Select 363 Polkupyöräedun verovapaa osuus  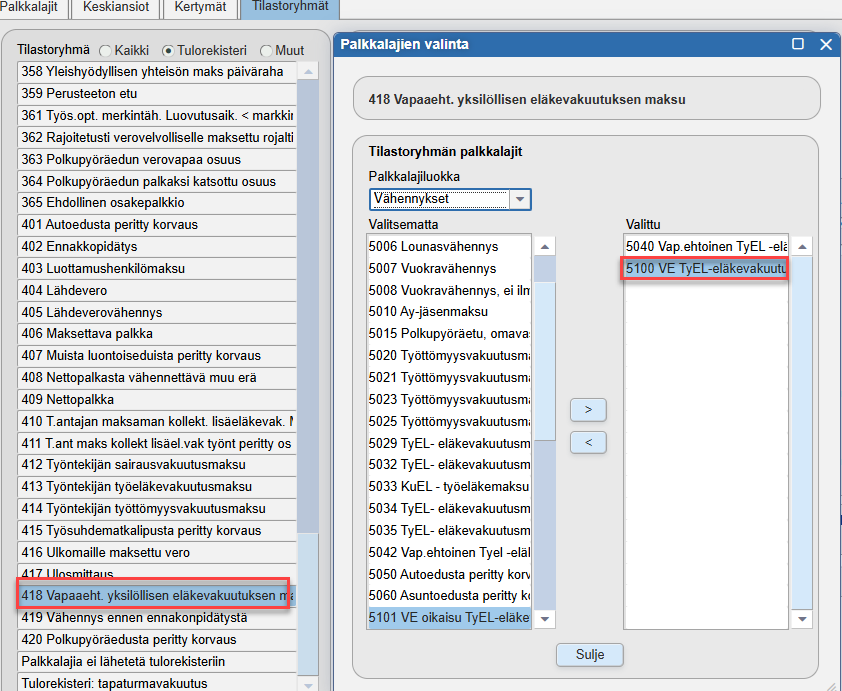pos(157,159)
